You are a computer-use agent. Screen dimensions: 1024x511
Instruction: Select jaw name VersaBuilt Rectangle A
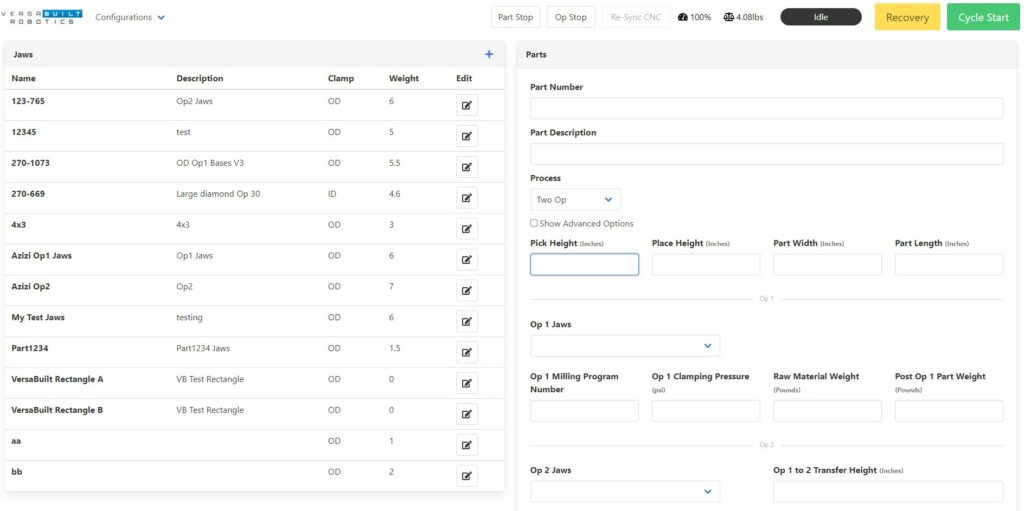pyautogui.click(x=57, y=379)
